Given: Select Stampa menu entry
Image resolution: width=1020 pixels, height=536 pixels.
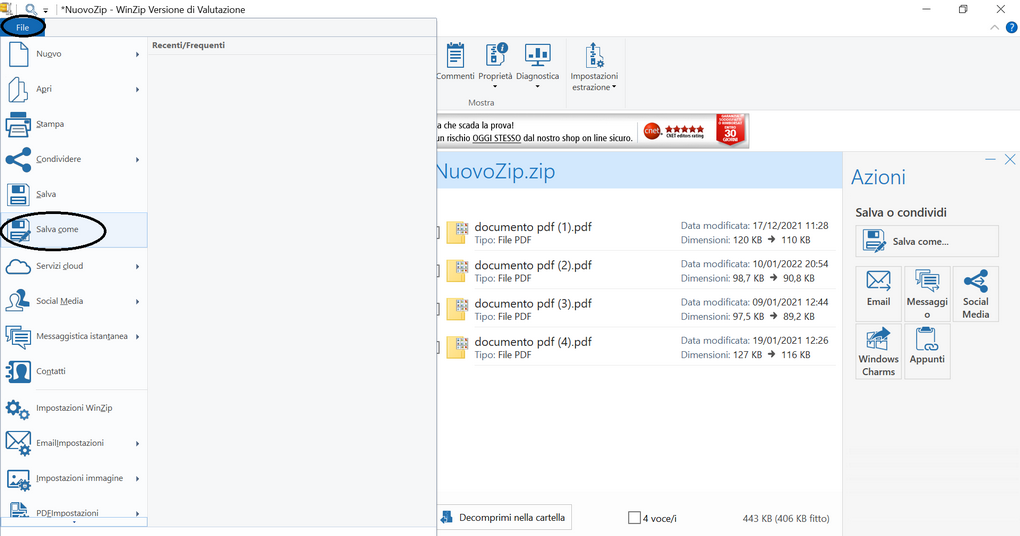Looking at the screenshot, I should [x=74, y=124].
